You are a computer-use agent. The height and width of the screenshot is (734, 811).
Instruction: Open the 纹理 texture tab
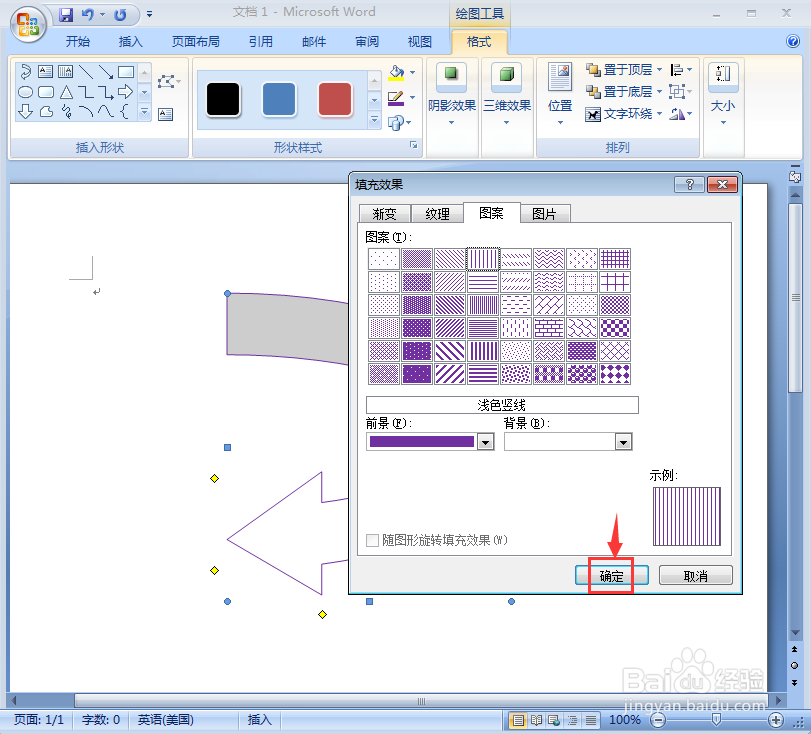tap(438, 214)
